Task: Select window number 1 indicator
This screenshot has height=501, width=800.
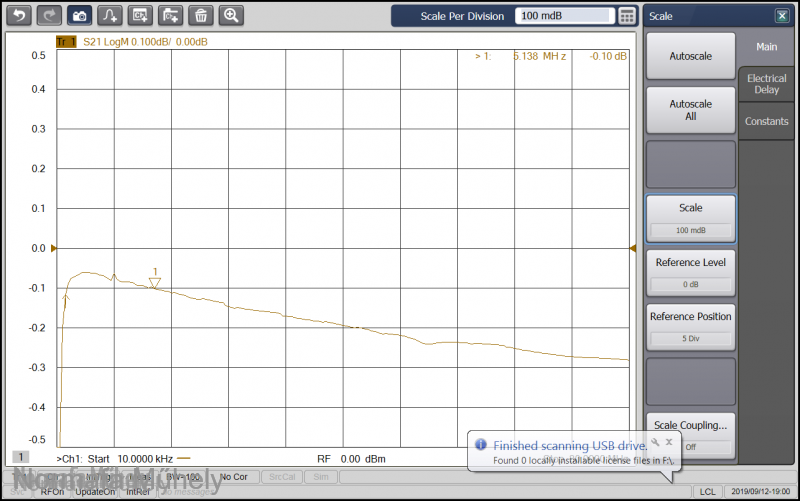Action: [21, 456]
